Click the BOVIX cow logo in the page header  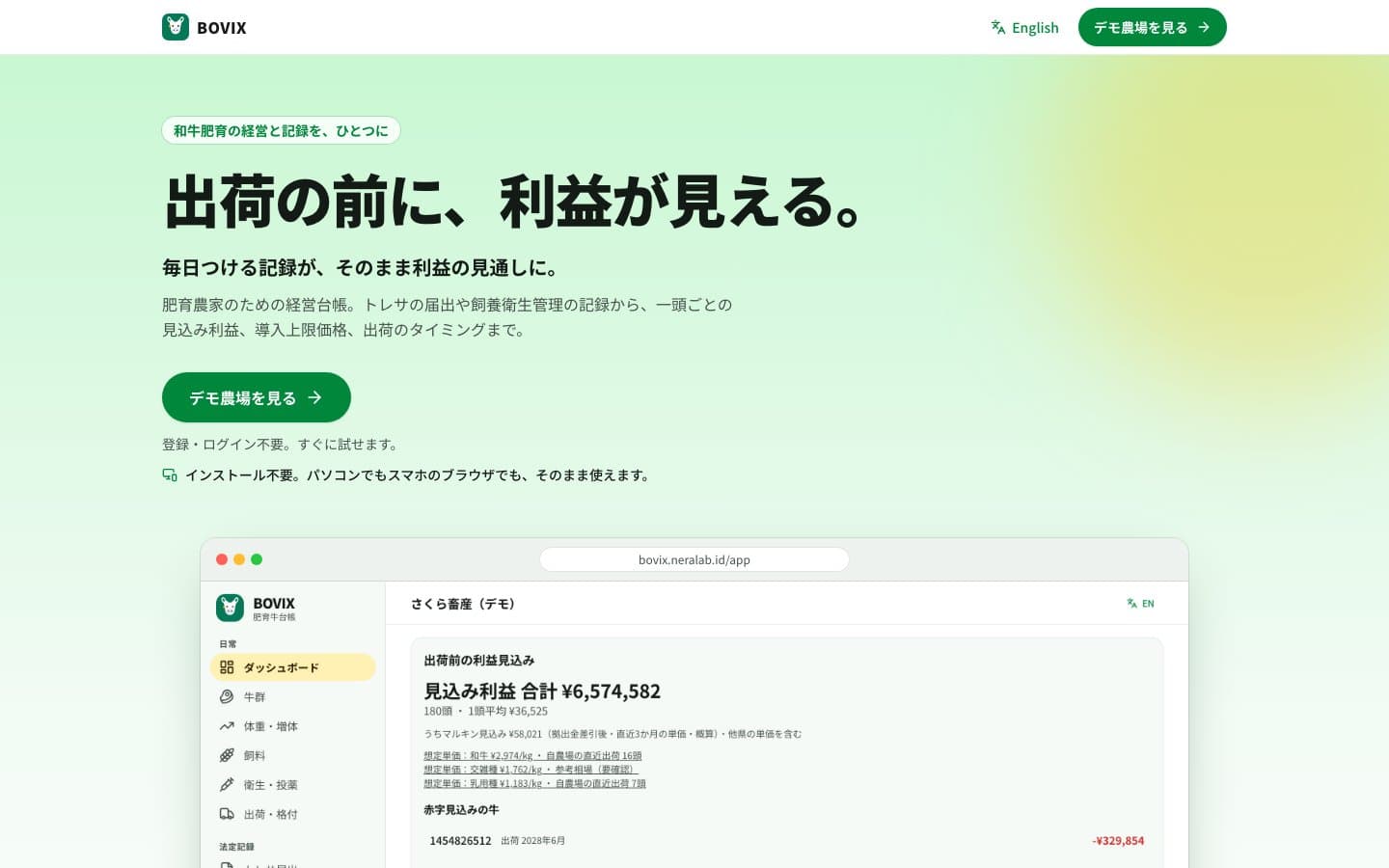click(176, 27)
